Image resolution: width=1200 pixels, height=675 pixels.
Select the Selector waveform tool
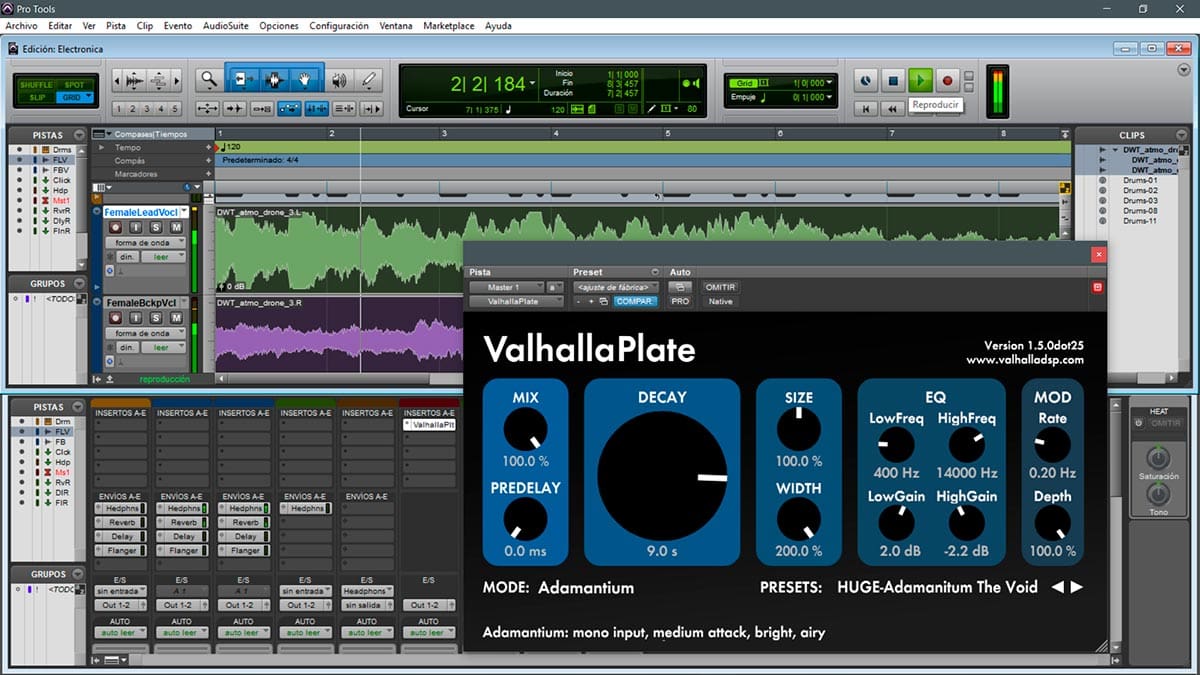click(275, 80)
